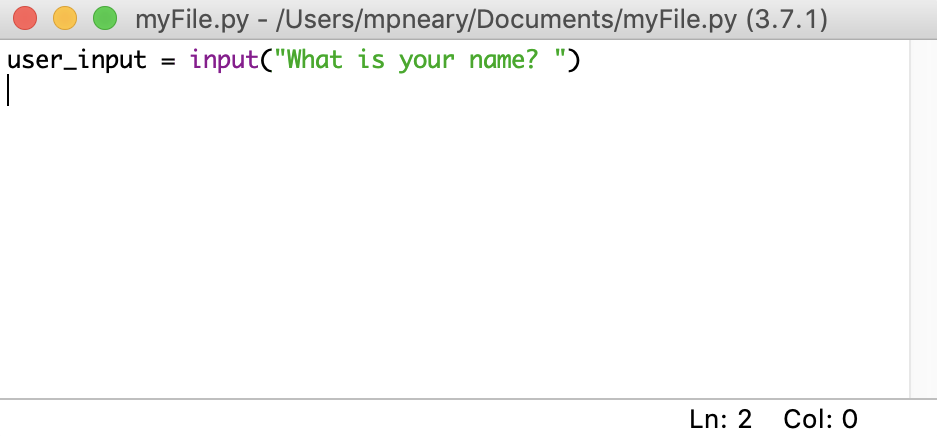The height and width of the screenshot is (436, 937).
Task: Click the "Ln: 2" status indicator
Action: click(721, 419)
